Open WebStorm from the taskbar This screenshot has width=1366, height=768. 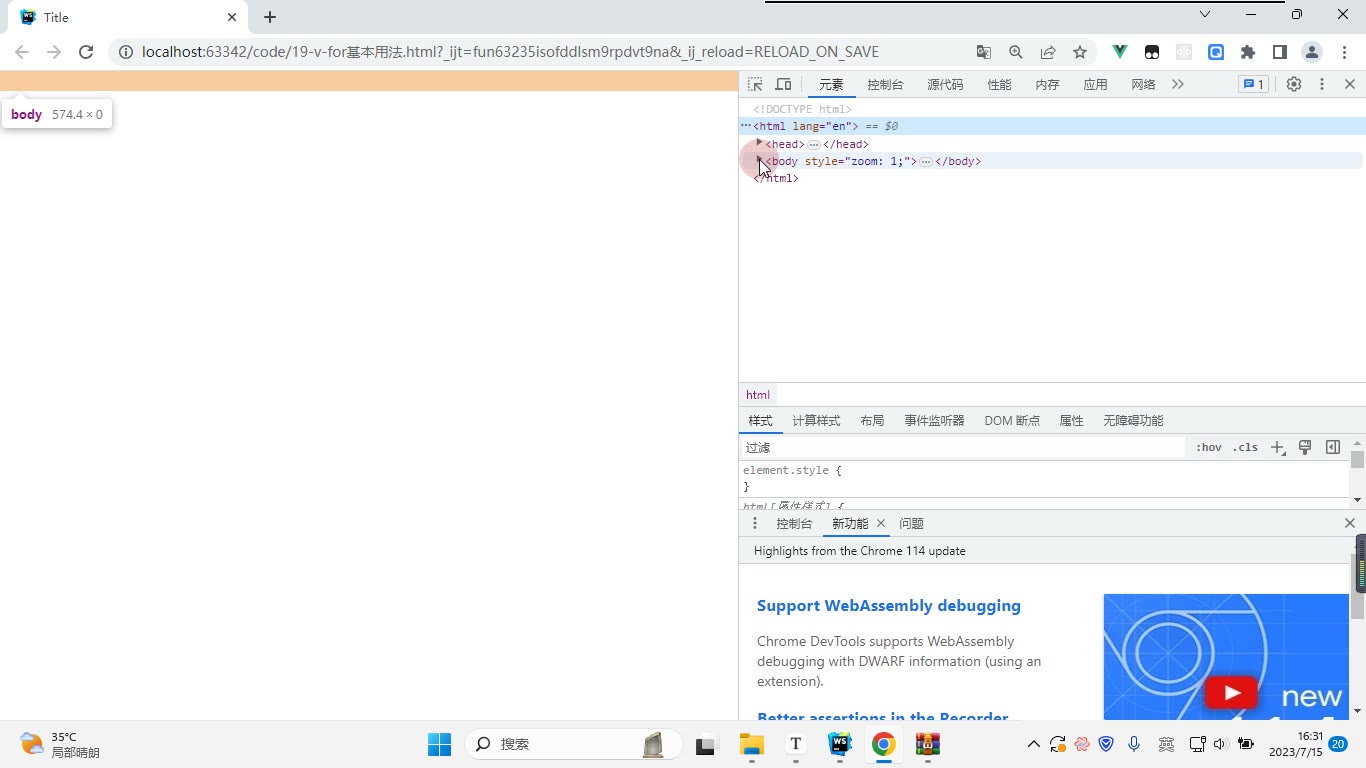pos(840,744)
